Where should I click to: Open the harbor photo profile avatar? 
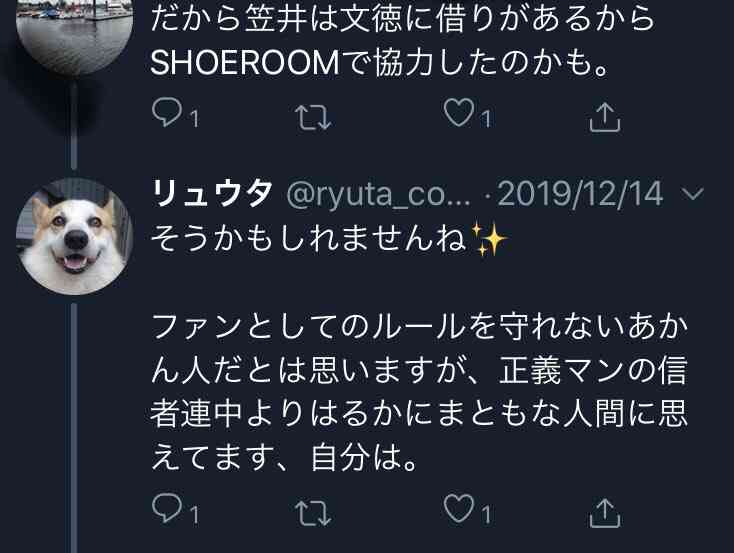tap(74, 33)
